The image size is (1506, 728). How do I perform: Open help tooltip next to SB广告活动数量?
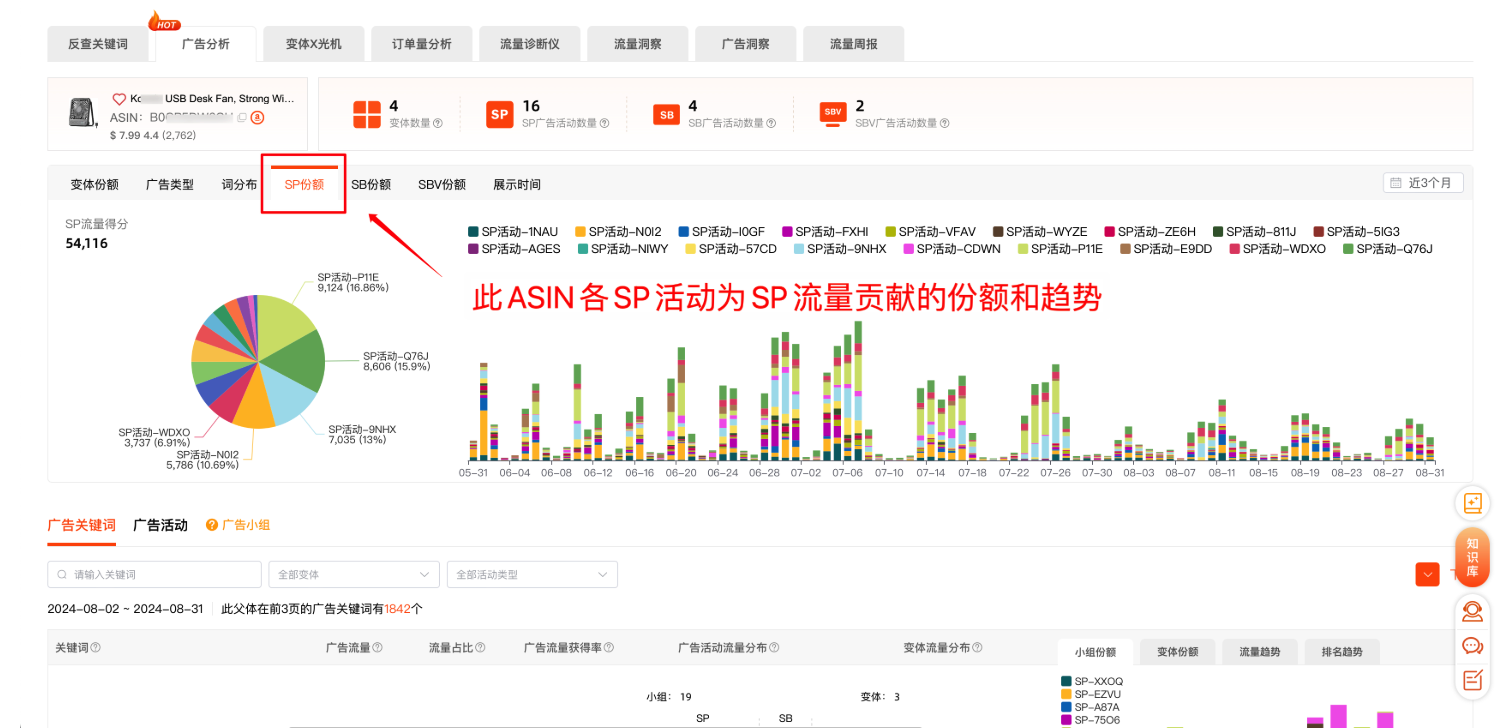[770, 123]
